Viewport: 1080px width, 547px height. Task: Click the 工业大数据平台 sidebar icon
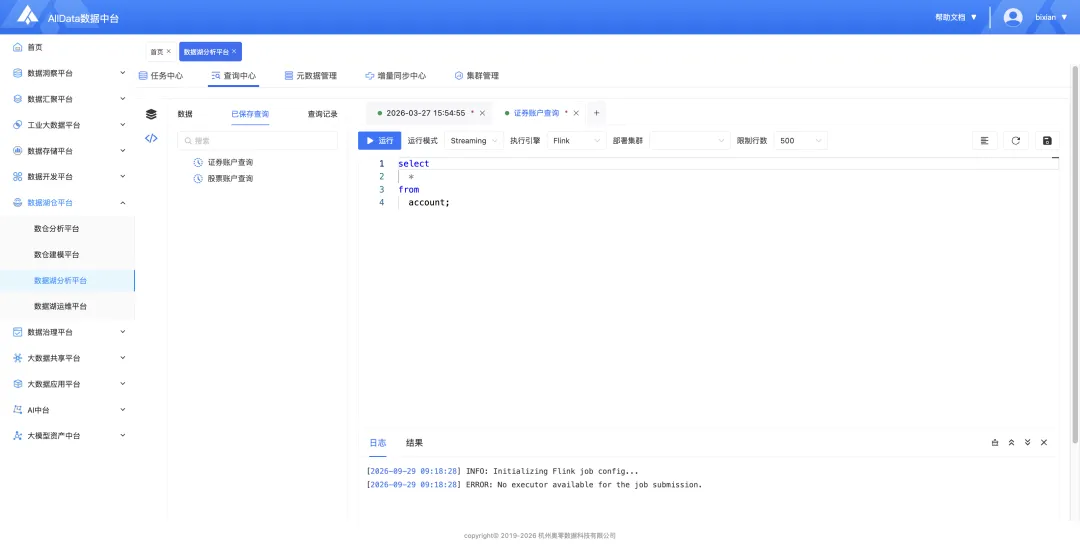point(18,125)
